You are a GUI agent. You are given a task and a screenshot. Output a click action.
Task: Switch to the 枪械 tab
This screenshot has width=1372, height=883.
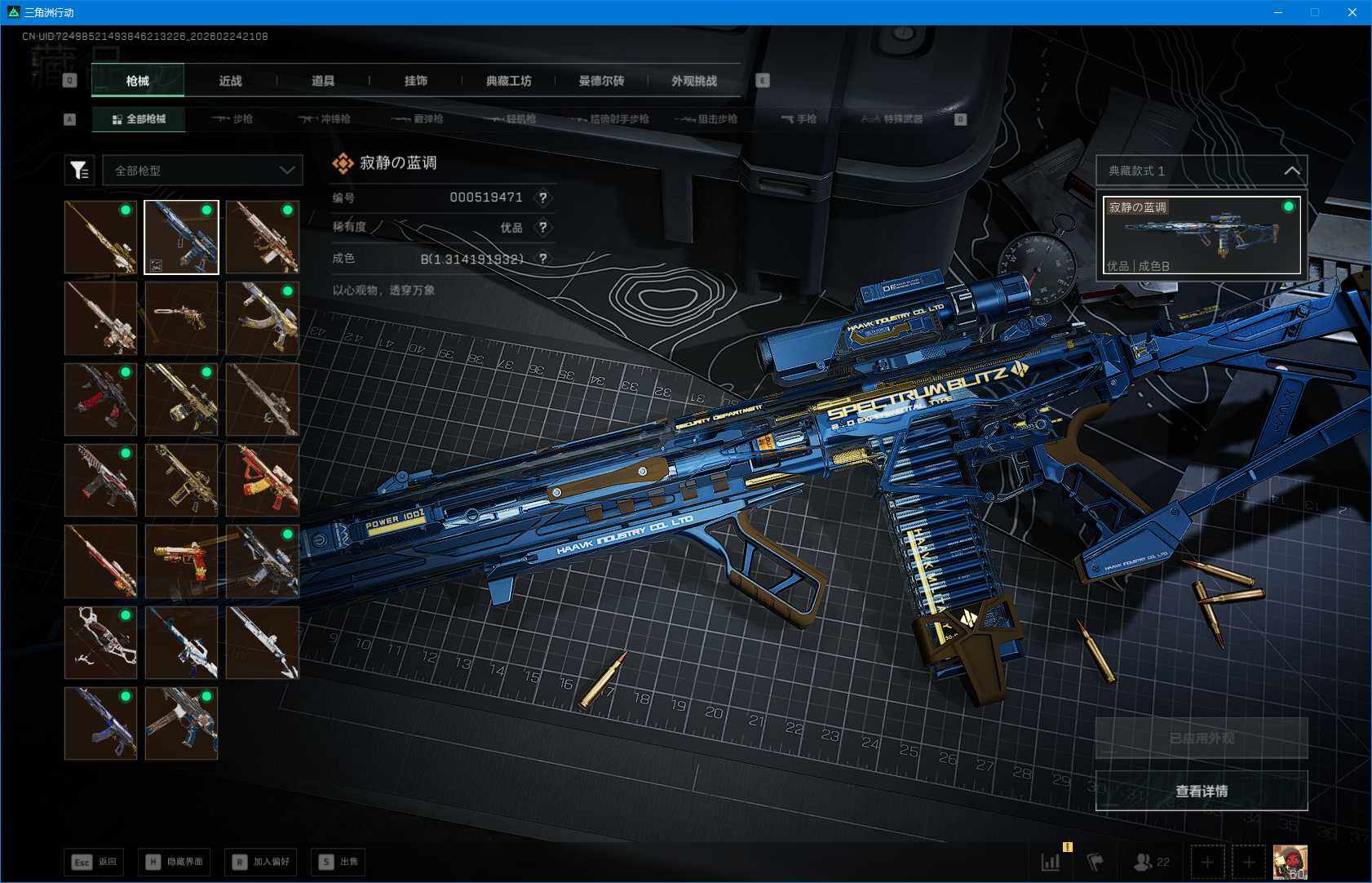[138, 81]
